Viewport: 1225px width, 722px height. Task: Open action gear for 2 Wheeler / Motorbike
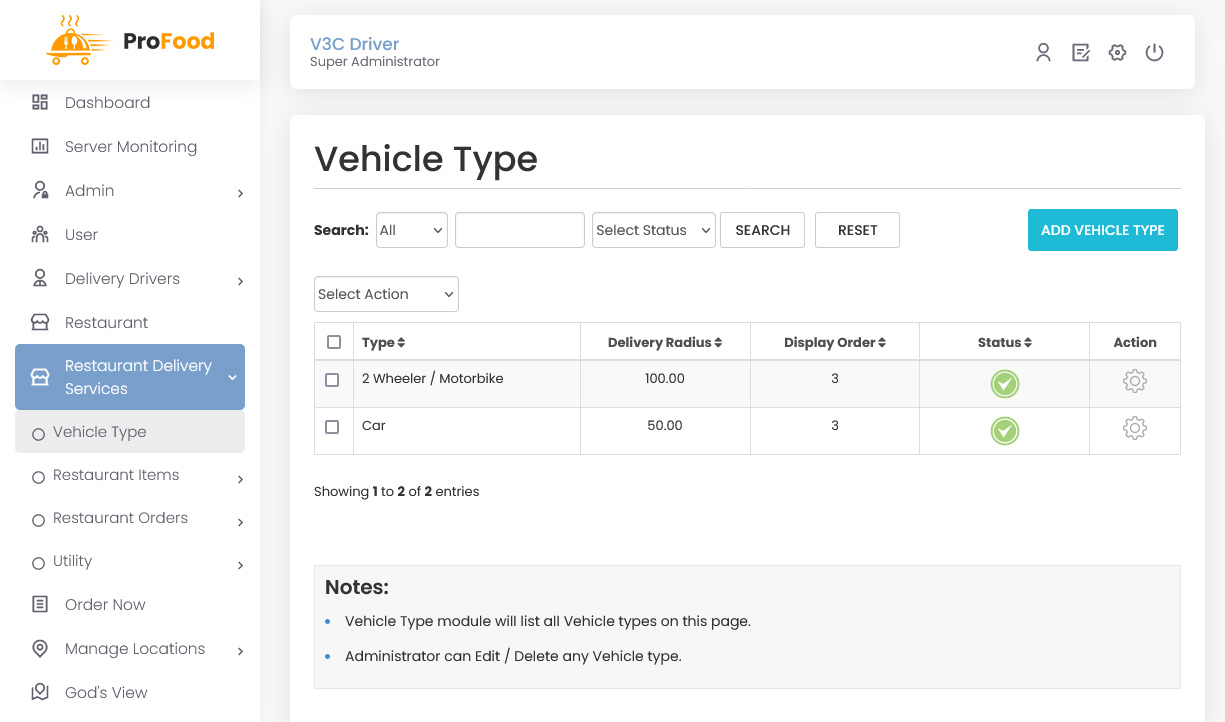[1134, 381]
